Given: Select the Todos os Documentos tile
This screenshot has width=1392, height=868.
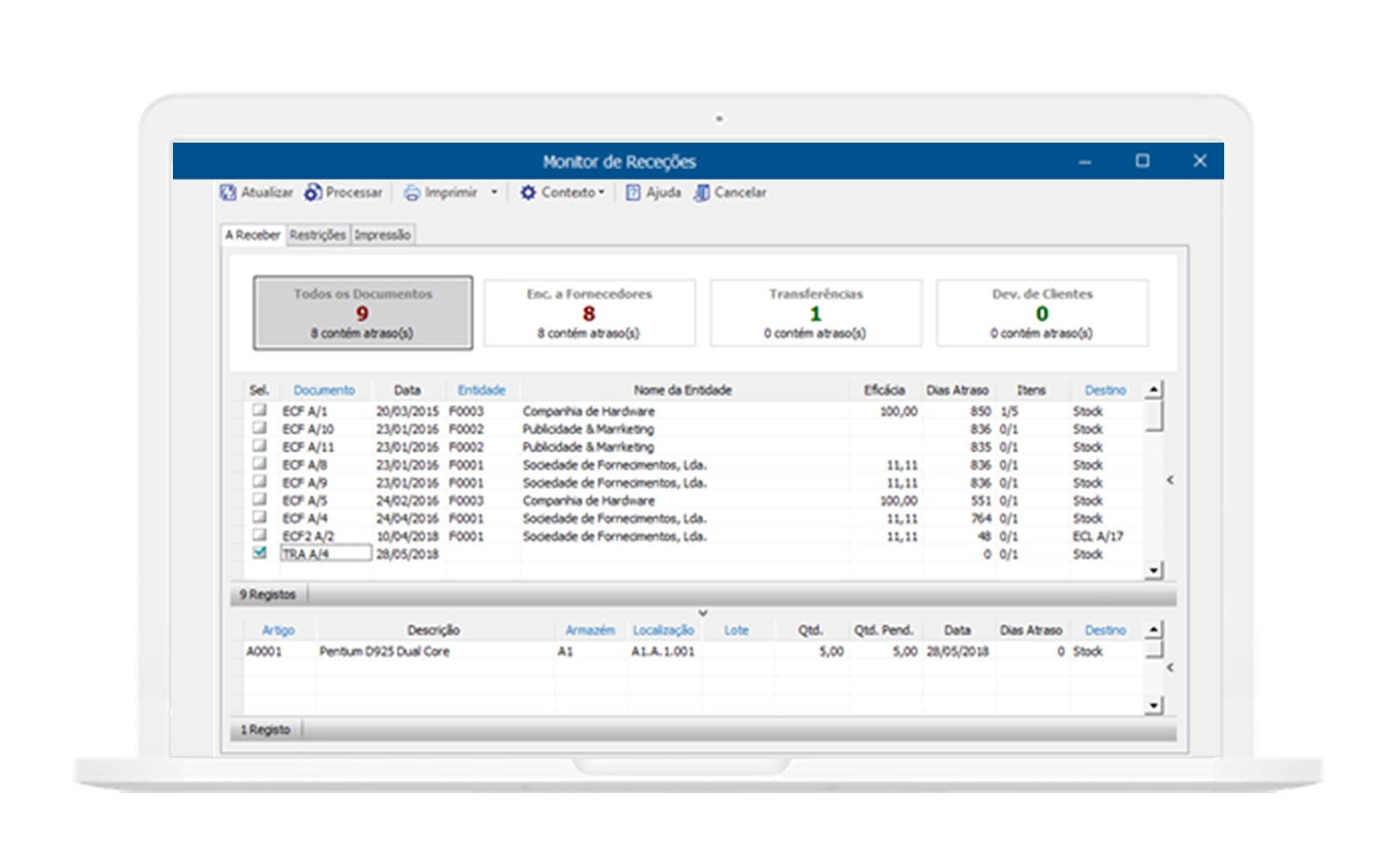Looking at the screenshot, I should (x=363, y=313).
